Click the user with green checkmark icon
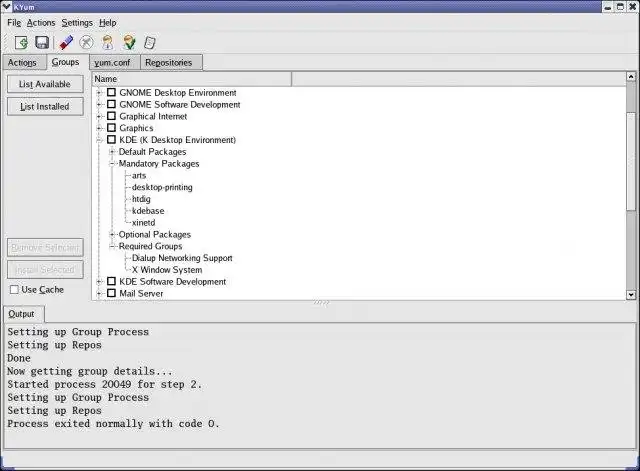 click(129, 42)
